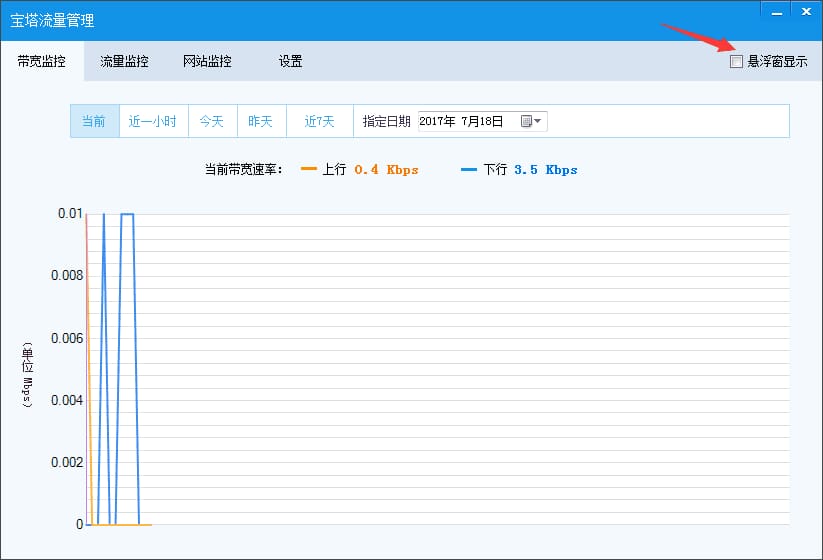Select the 当前 time range button
Image resolution: width=823 pixels, height=560 pixels.
pyautogui.click(x=95, y=121)
